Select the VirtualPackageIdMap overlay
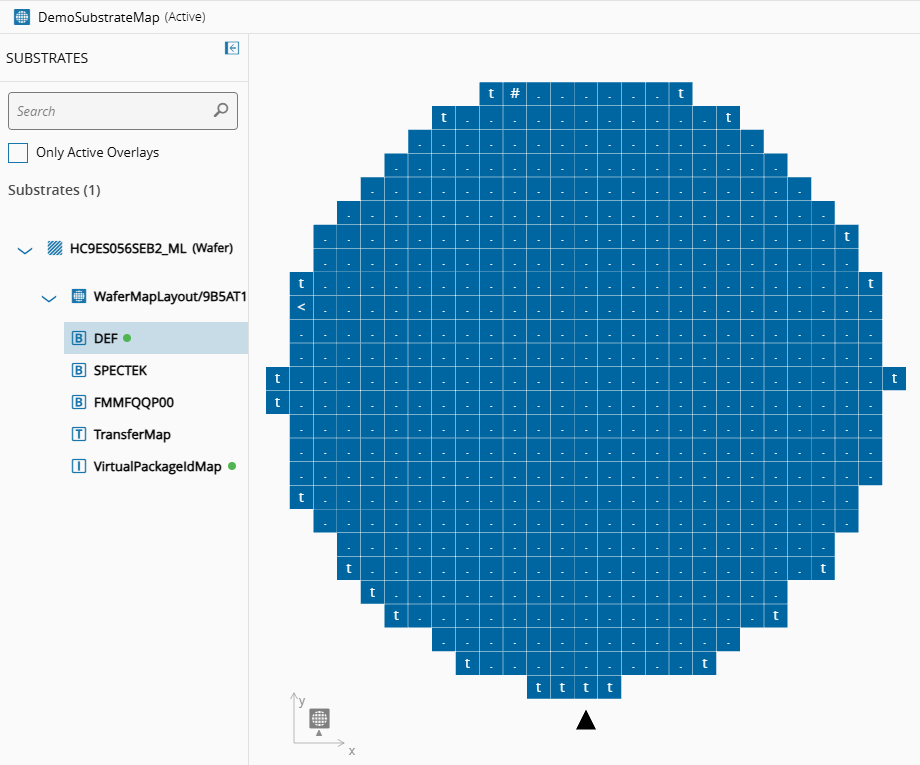This screenshot has width=920, height=765. point(156,466)
